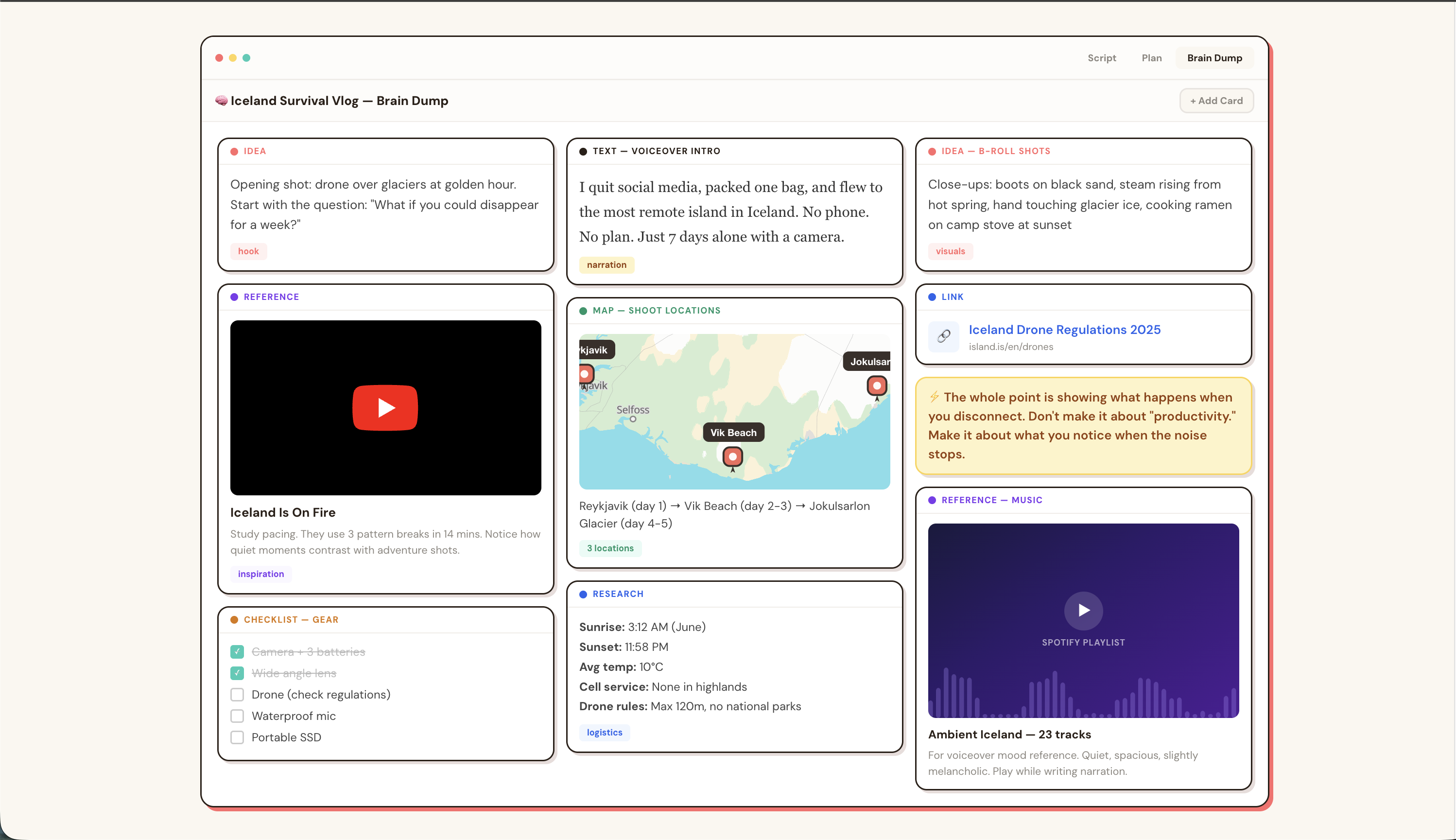Viewport: 1456px width, 840px height.
Task: Click the red dot on the IDEA card
Action: pos(234,151)
